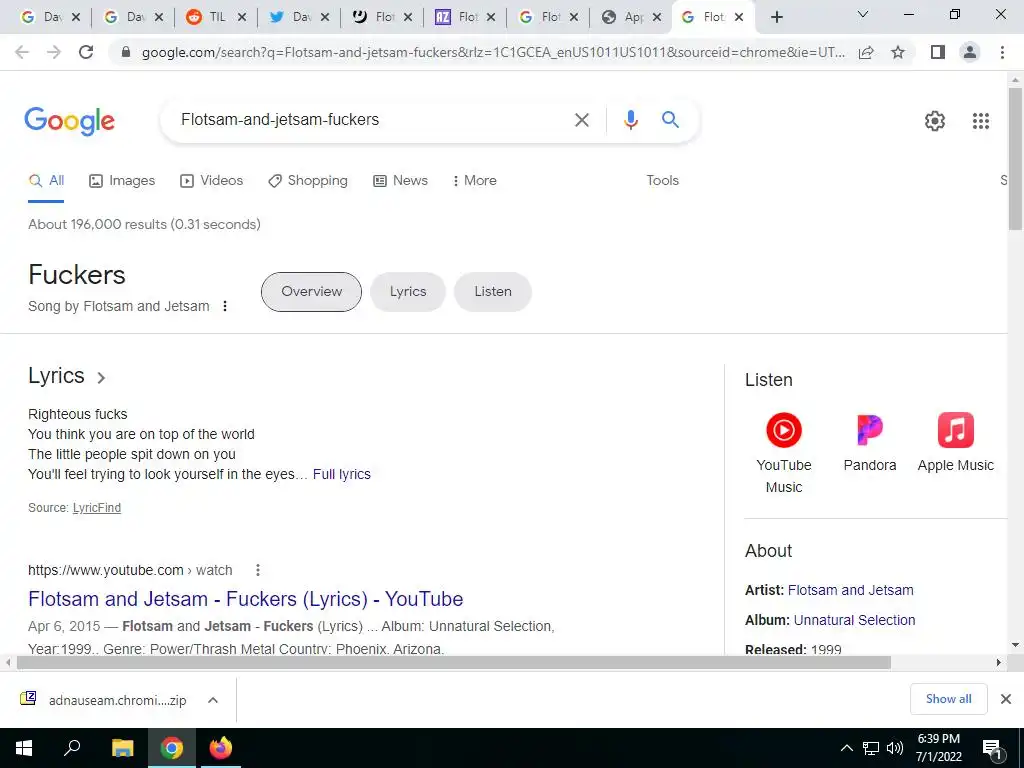Open notification center on taskbar
The width and height of the screenshot is (1024, 768).
point(992,748)
